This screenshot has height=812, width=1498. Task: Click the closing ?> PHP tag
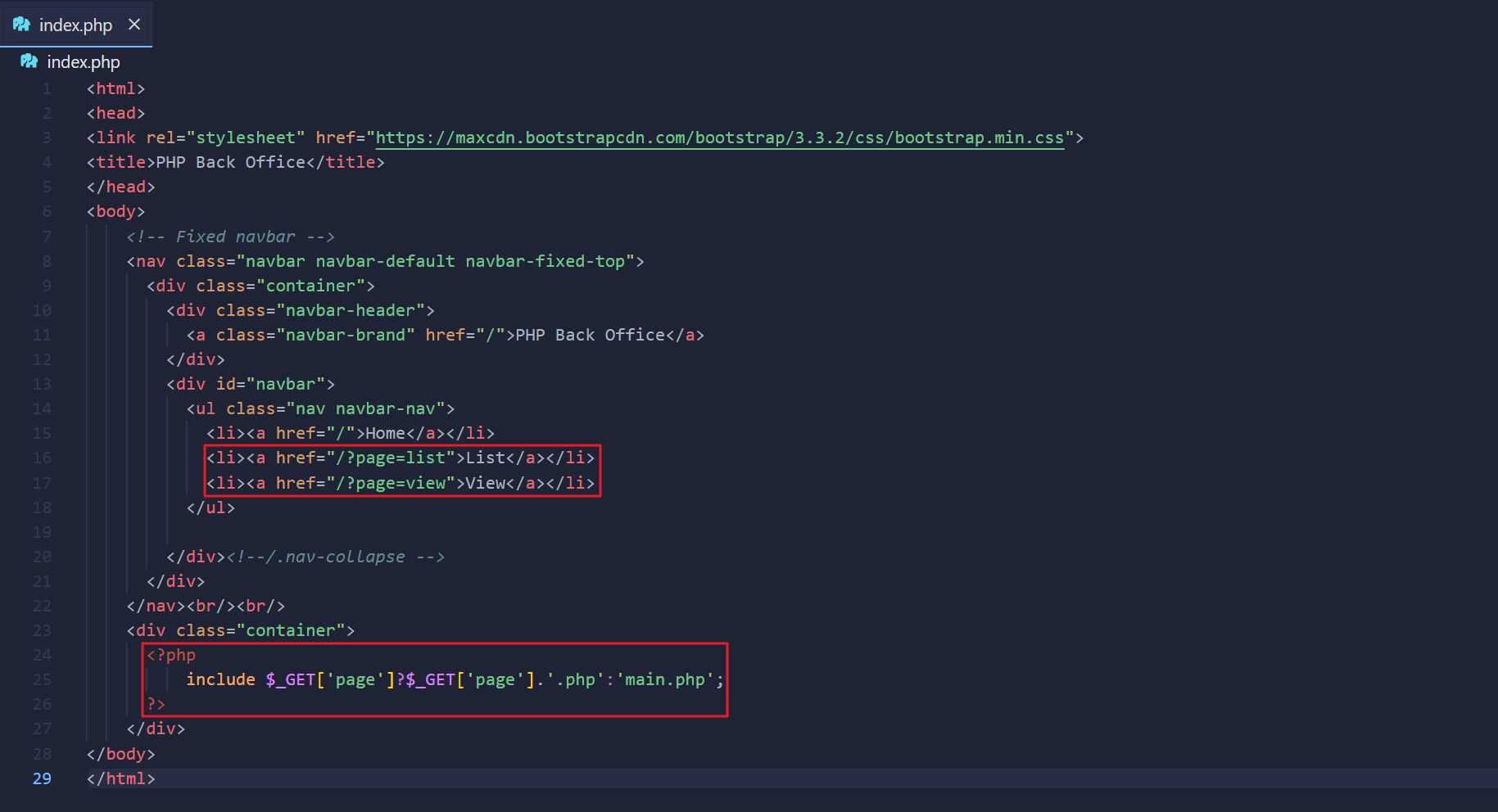point(156,704)
